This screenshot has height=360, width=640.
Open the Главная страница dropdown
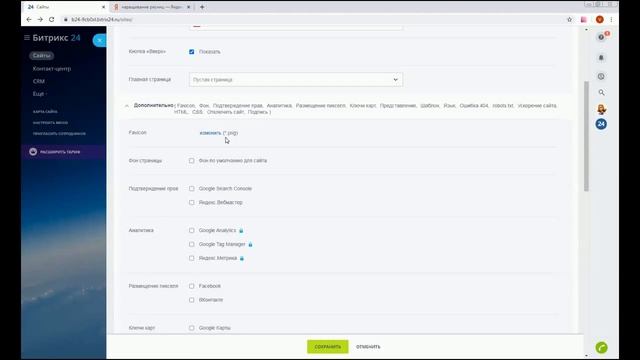[x=296, y=80]
